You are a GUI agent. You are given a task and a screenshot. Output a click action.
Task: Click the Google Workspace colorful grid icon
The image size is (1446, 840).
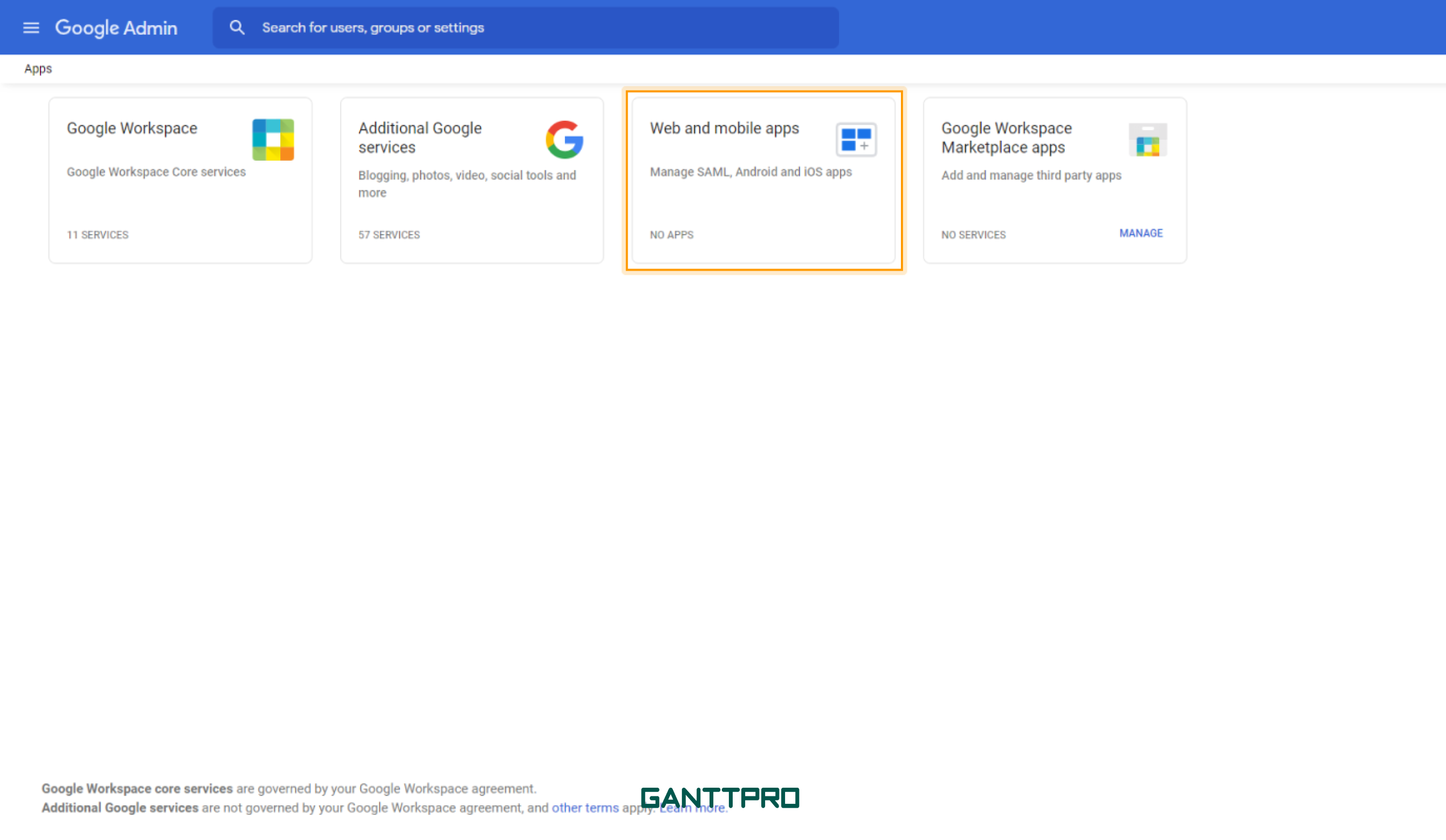pos(273,140)
